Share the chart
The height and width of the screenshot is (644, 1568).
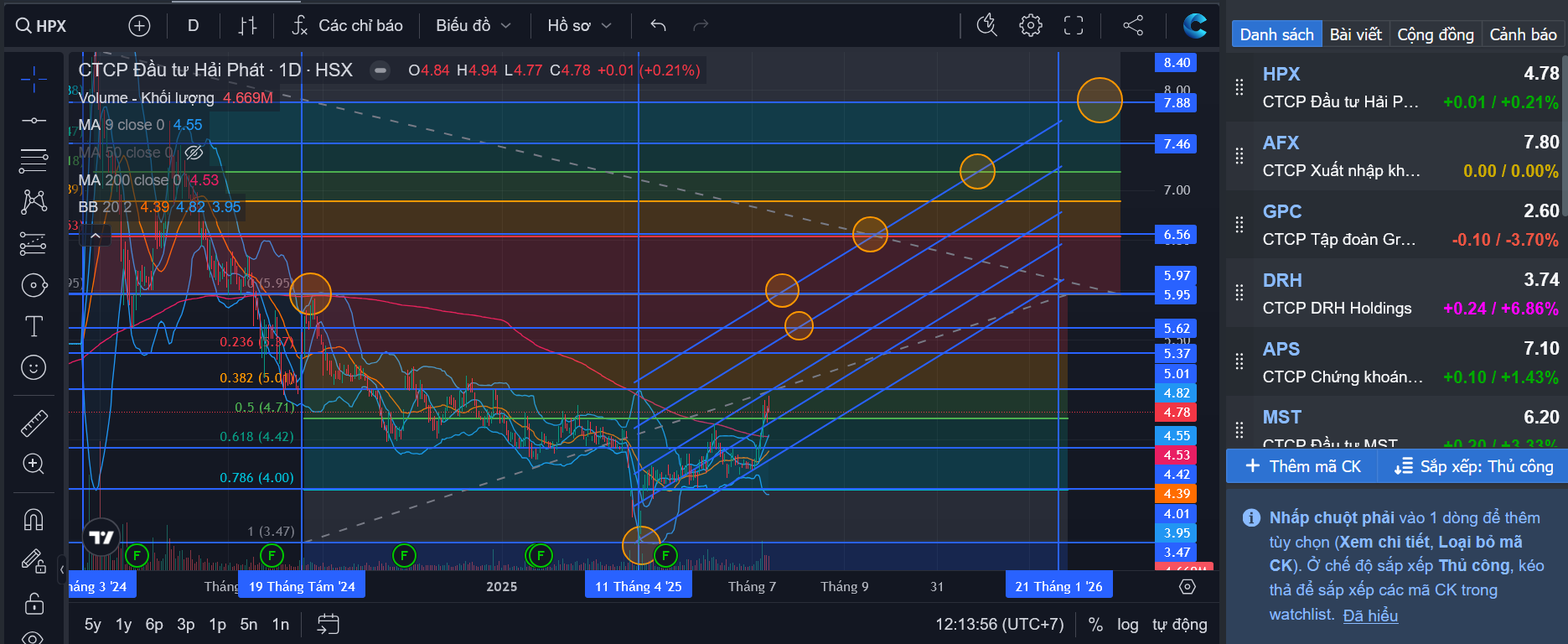pos(1133,26)
